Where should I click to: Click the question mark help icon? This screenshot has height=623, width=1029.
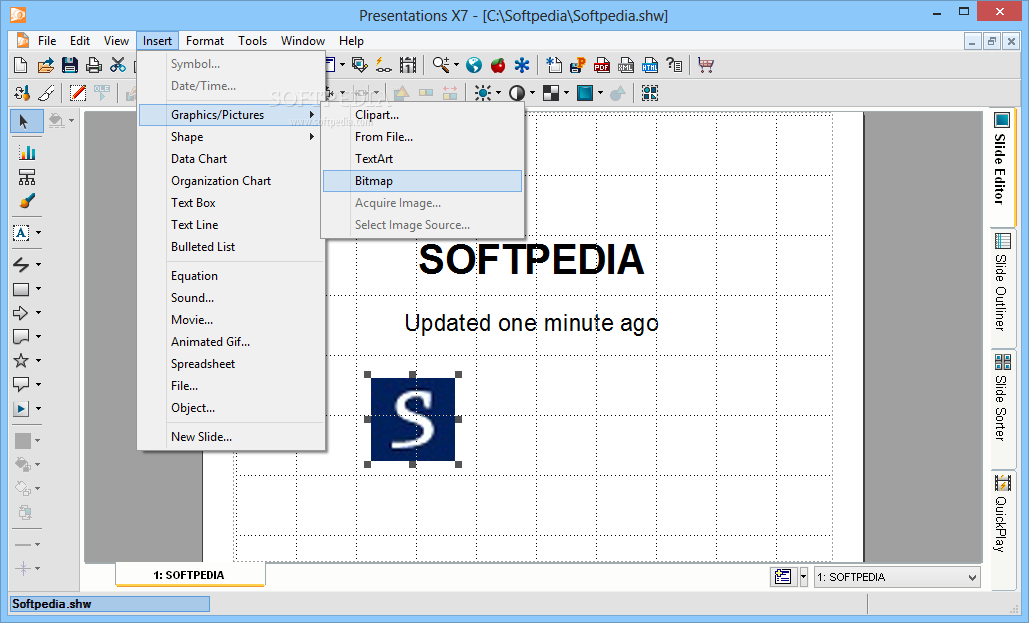pyautogui.click(x=674, y=65)
